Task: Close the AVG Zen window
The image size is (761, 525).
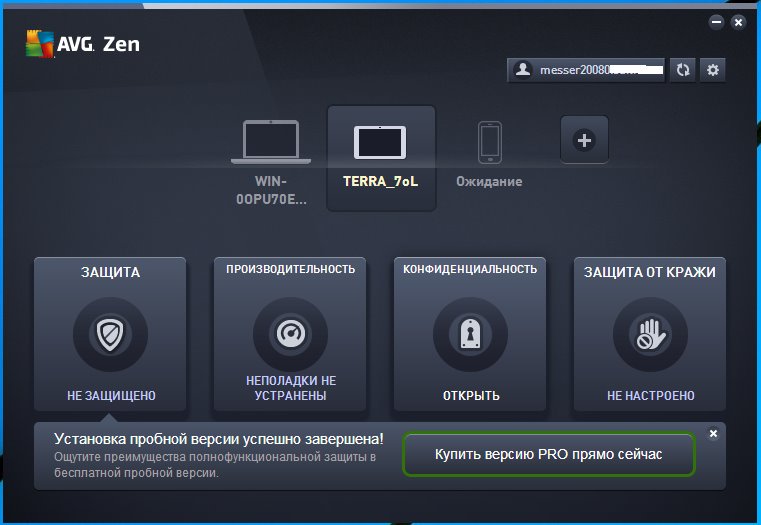Action: 738,22
